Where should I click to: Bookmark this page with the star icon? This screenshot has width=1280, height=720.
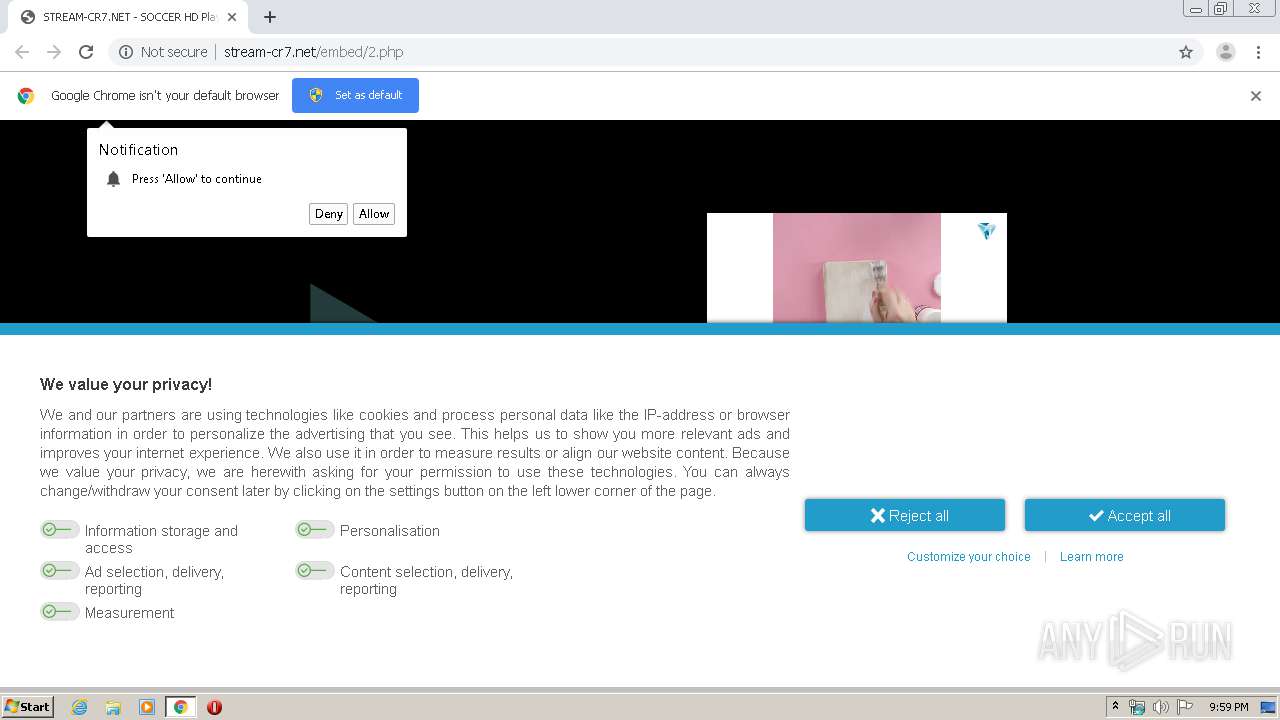tap(1186, 52)
